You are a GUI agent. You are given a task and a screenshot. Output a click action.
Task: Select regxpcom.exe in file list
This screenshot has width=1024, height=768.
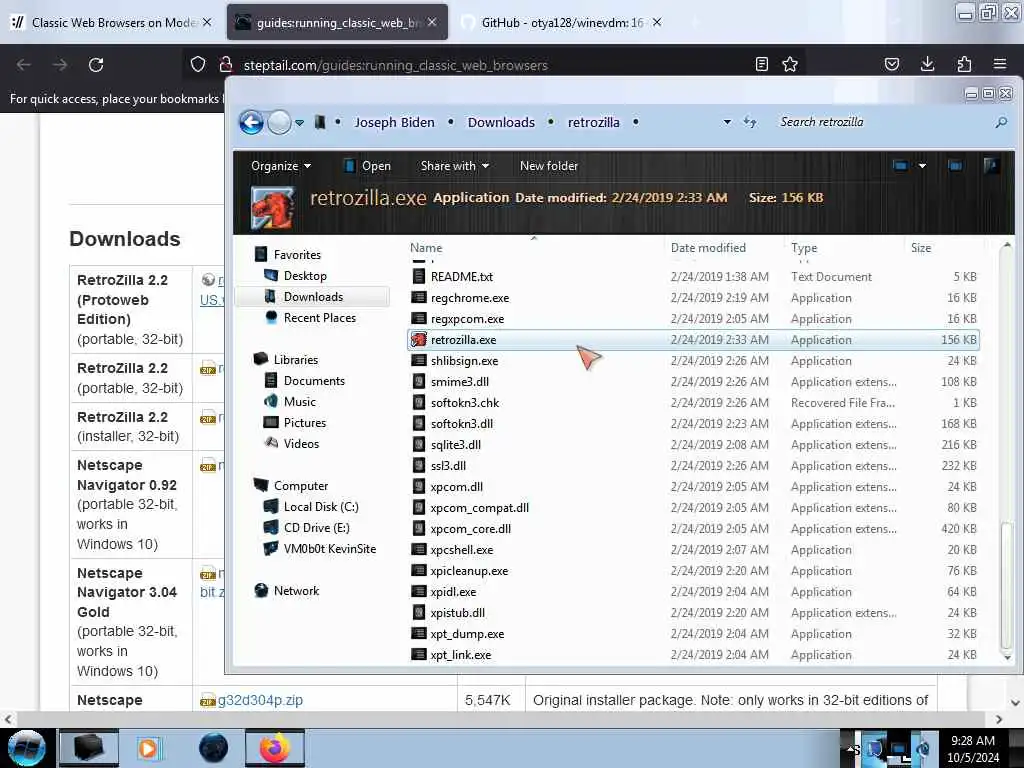point(467,319)
